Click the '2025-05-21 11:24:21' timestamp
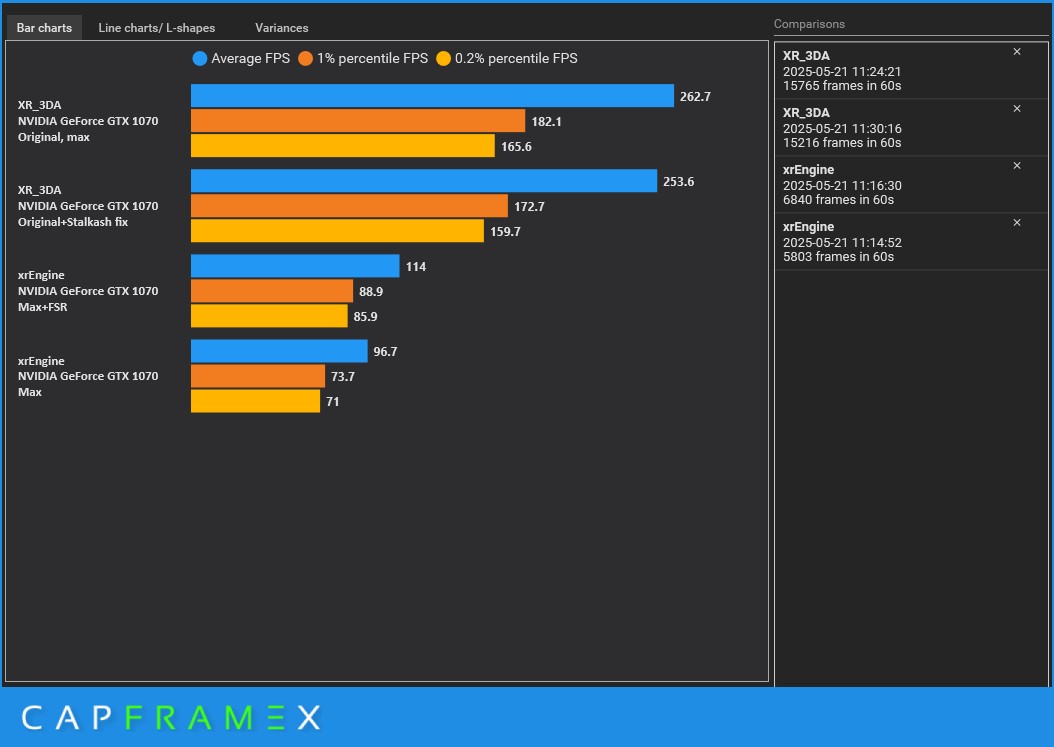1054x747 pixels. pyautogui.click(x=842, y=71)
